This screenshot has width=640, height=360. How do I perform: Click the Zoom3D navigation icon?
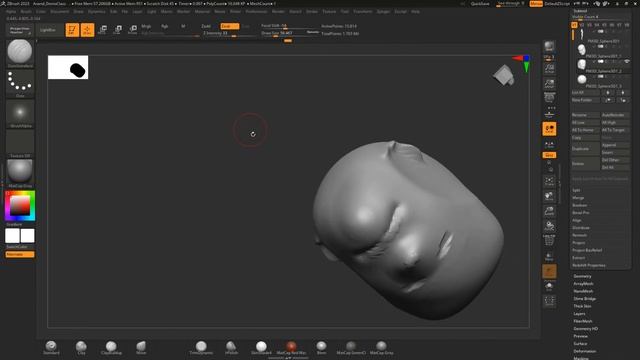[549, 211]
